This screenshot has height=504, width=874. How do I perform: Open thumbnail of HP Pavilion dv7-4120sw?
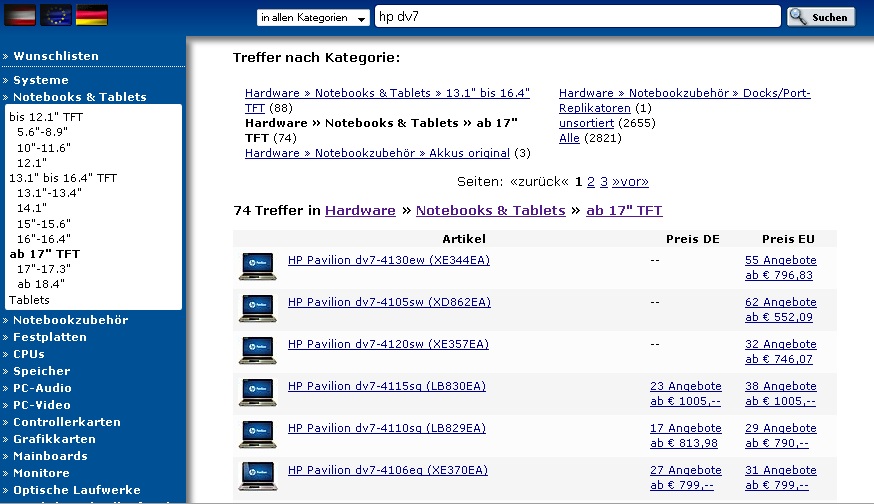[x=258, y=350]
